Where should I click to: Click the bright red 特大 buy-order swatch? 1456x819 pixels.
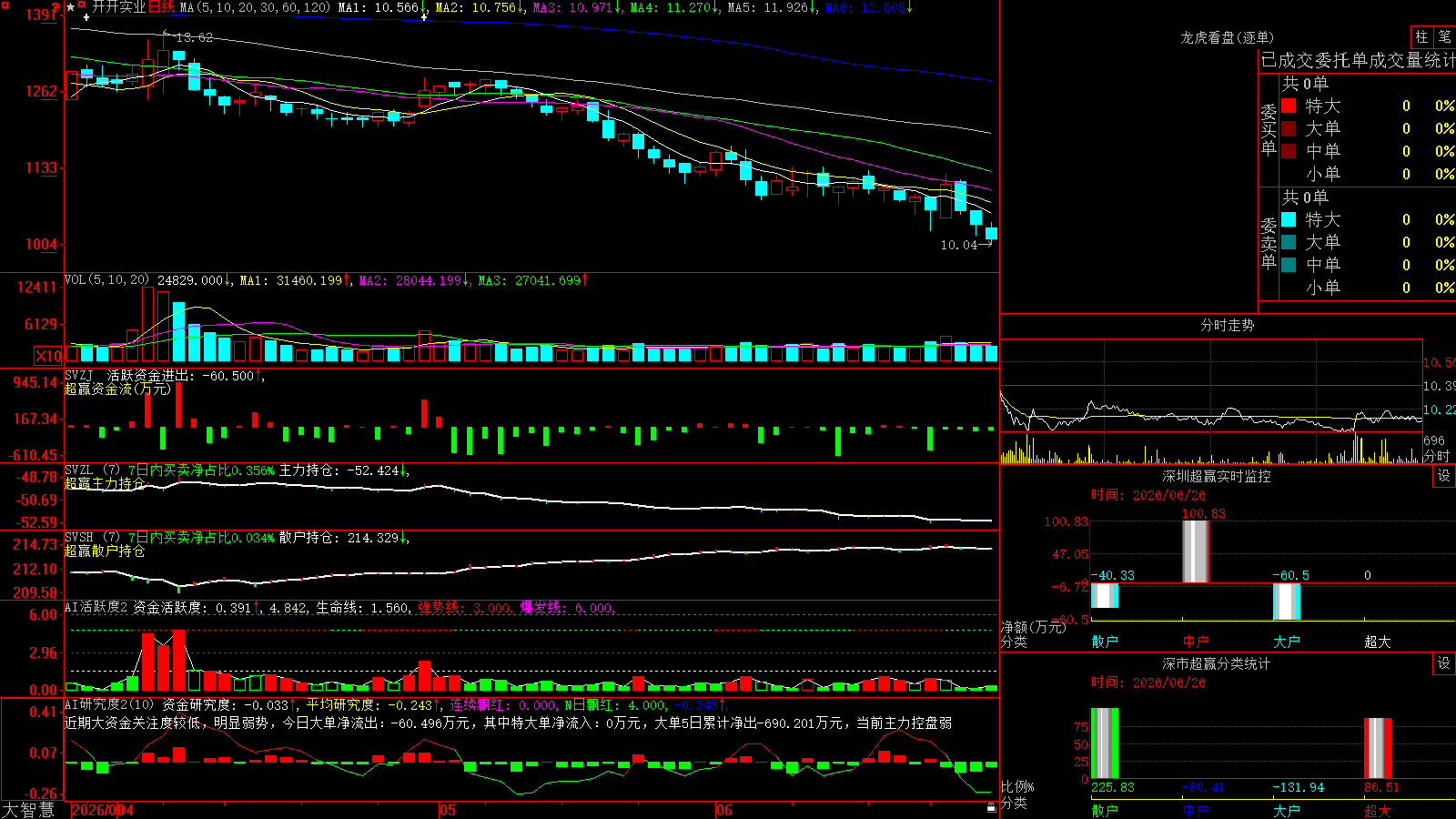tap(1289, 106)
